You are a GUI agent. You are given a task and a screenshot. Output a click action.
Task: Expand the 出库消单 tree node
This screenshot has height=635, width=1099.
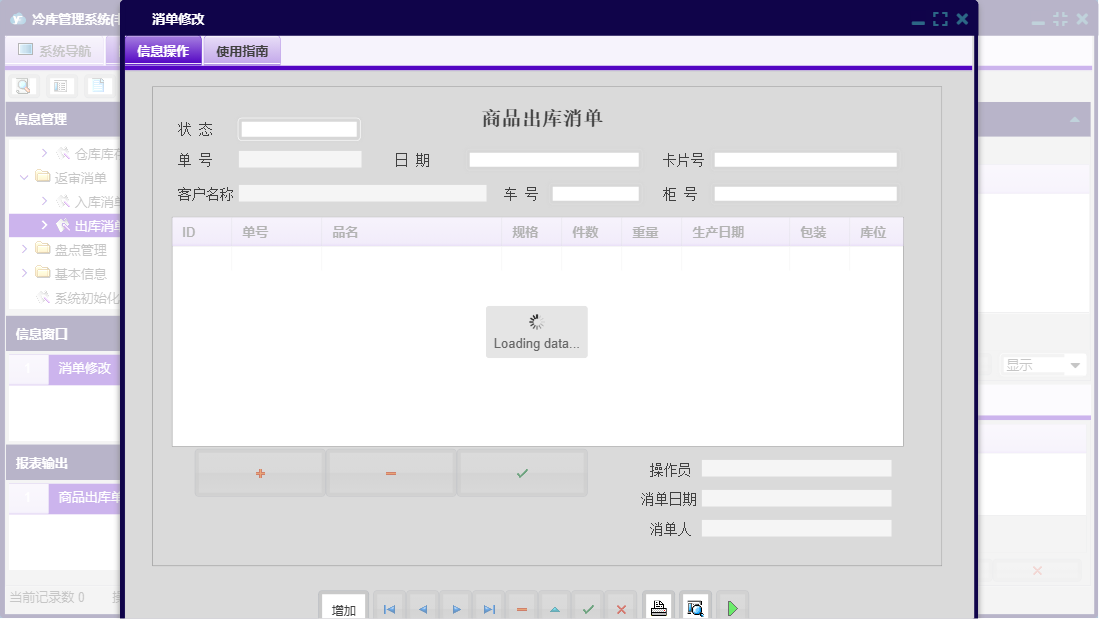pos(44,225)
